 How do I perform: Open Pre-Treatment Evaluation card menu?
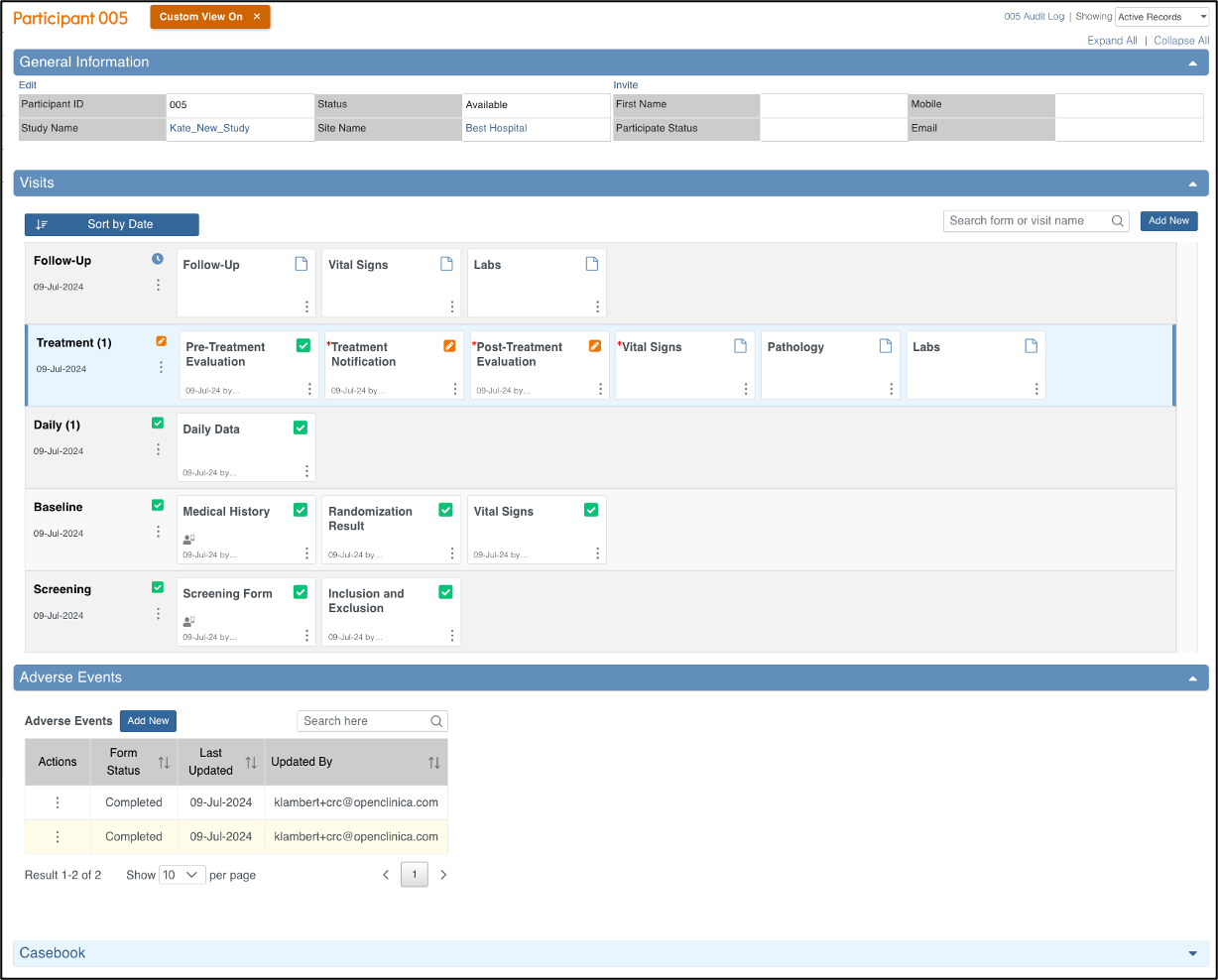pos(309,389)
